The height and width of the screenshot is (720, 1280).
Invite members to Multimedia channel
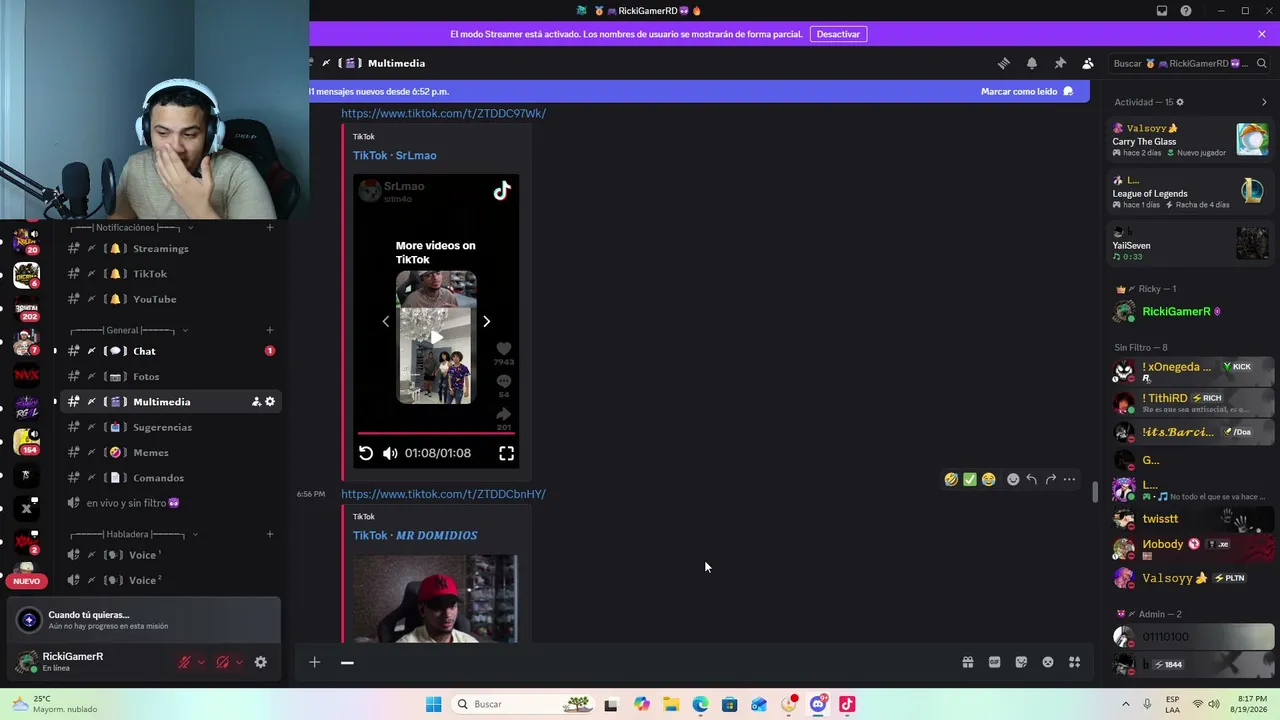point(256,402)
